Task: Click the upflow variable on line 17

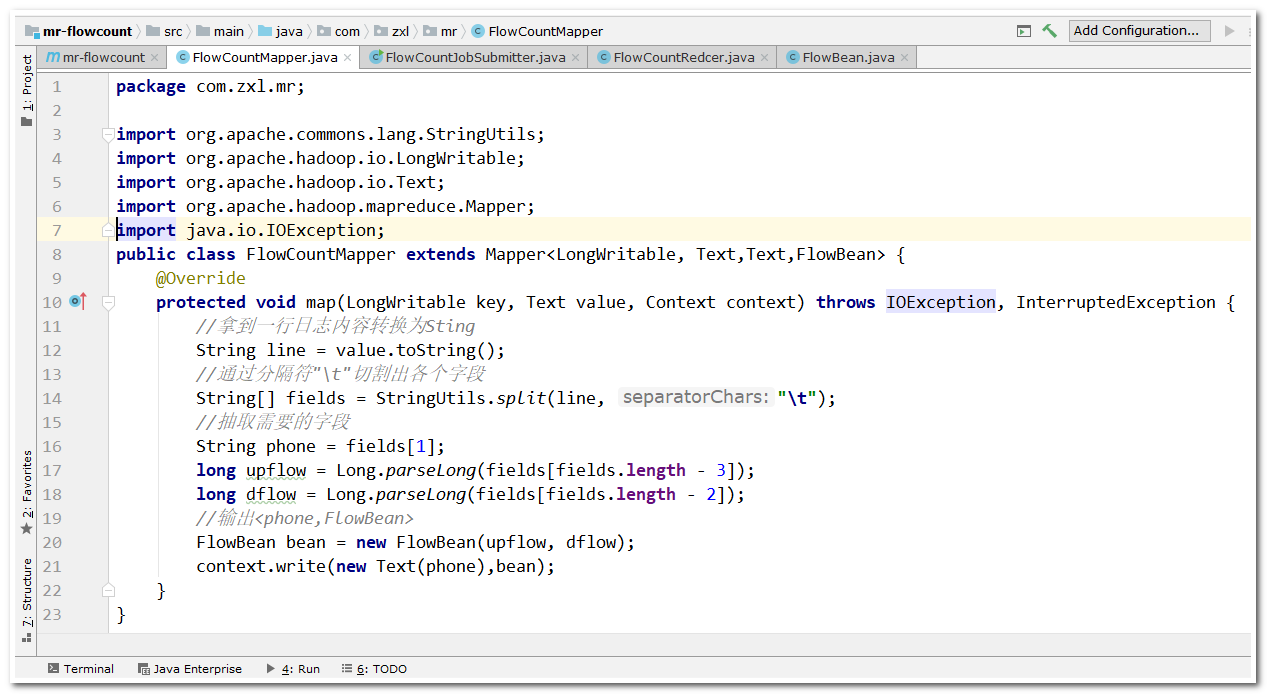Action: [x=275, y=470]
